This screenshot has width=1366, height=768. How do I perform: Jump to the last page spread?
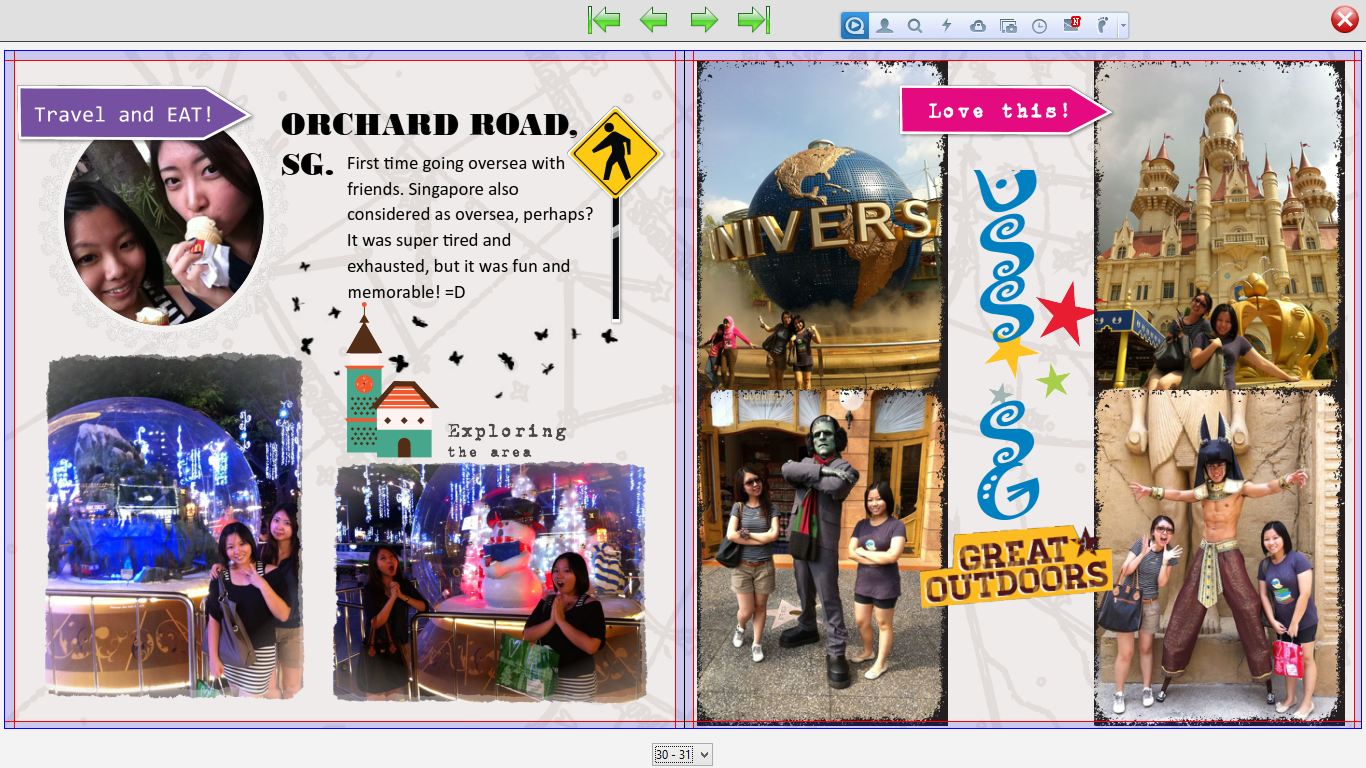click(x=754, y=19)
